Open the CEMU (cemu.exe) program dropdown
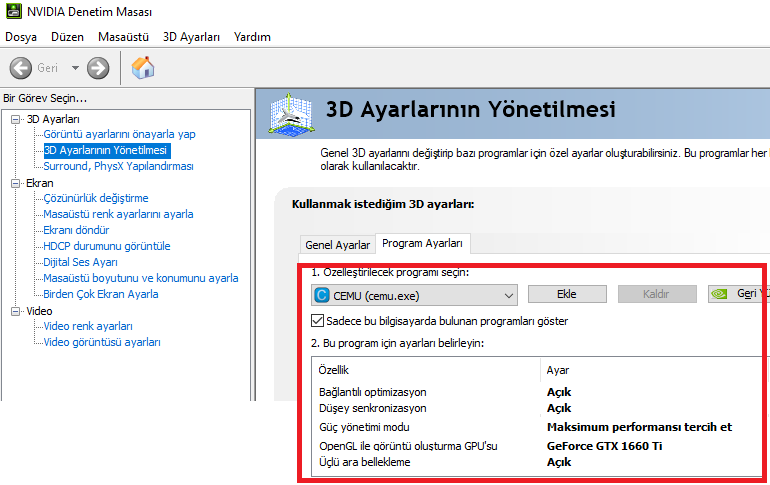770x485 pixels. pos(414,296)
